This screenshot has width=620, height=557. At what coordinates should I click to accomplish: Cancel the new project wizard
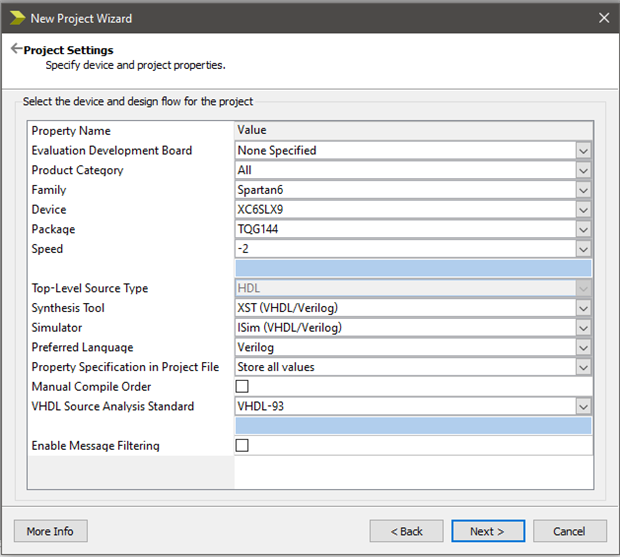point(570,531)
